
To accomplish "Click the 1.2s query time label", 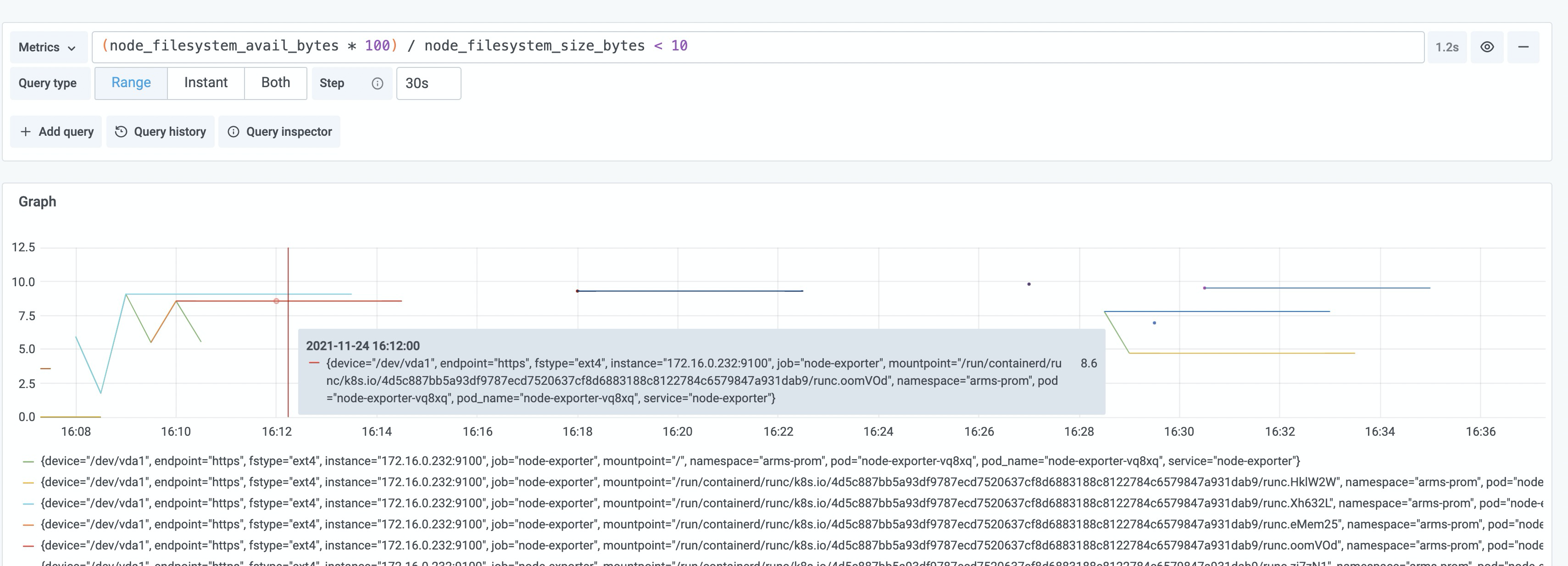I will pos(1447,47).
